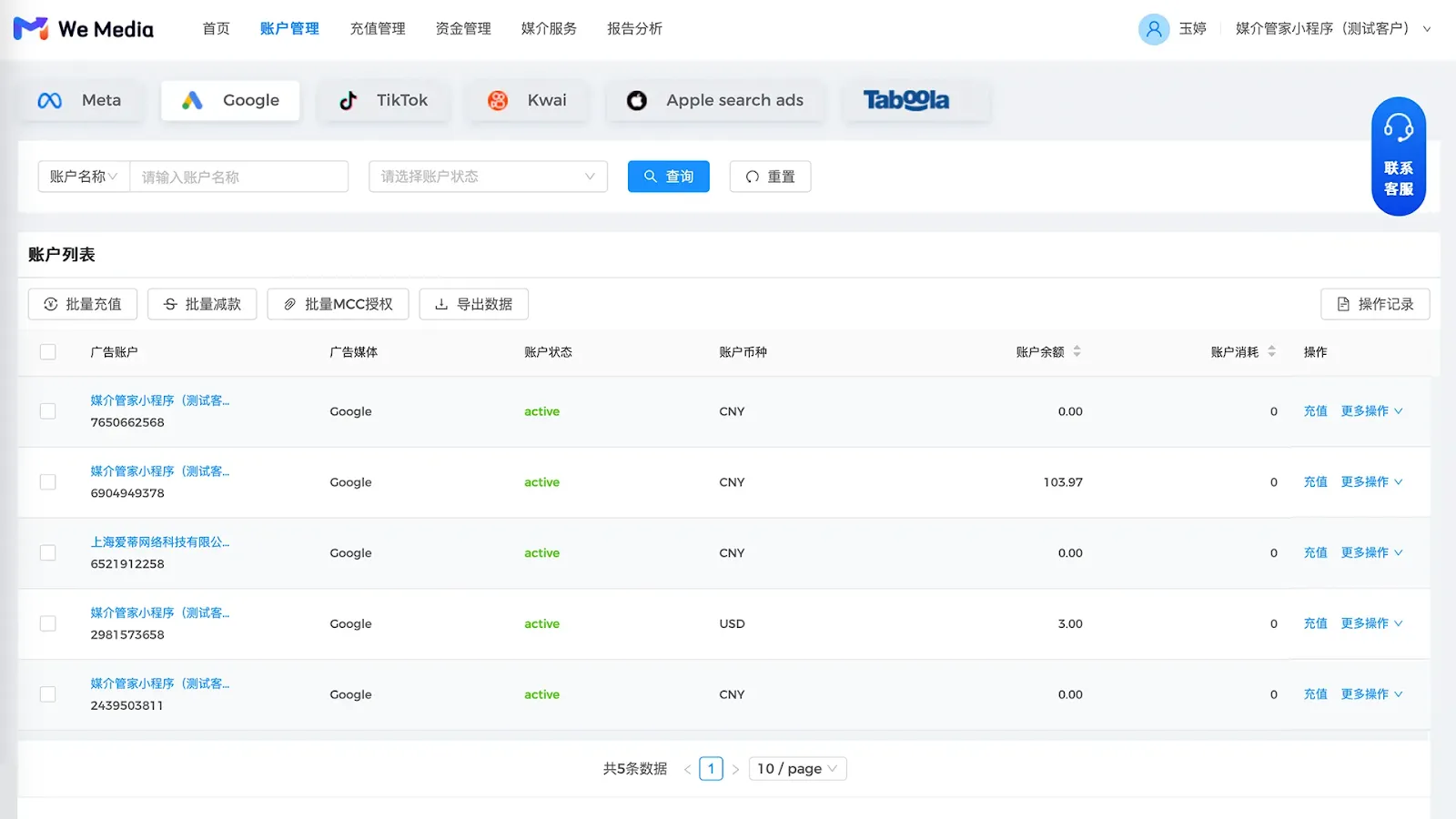Click the 导出数据 button
1456x819 pixels.
tap(473, 304)
